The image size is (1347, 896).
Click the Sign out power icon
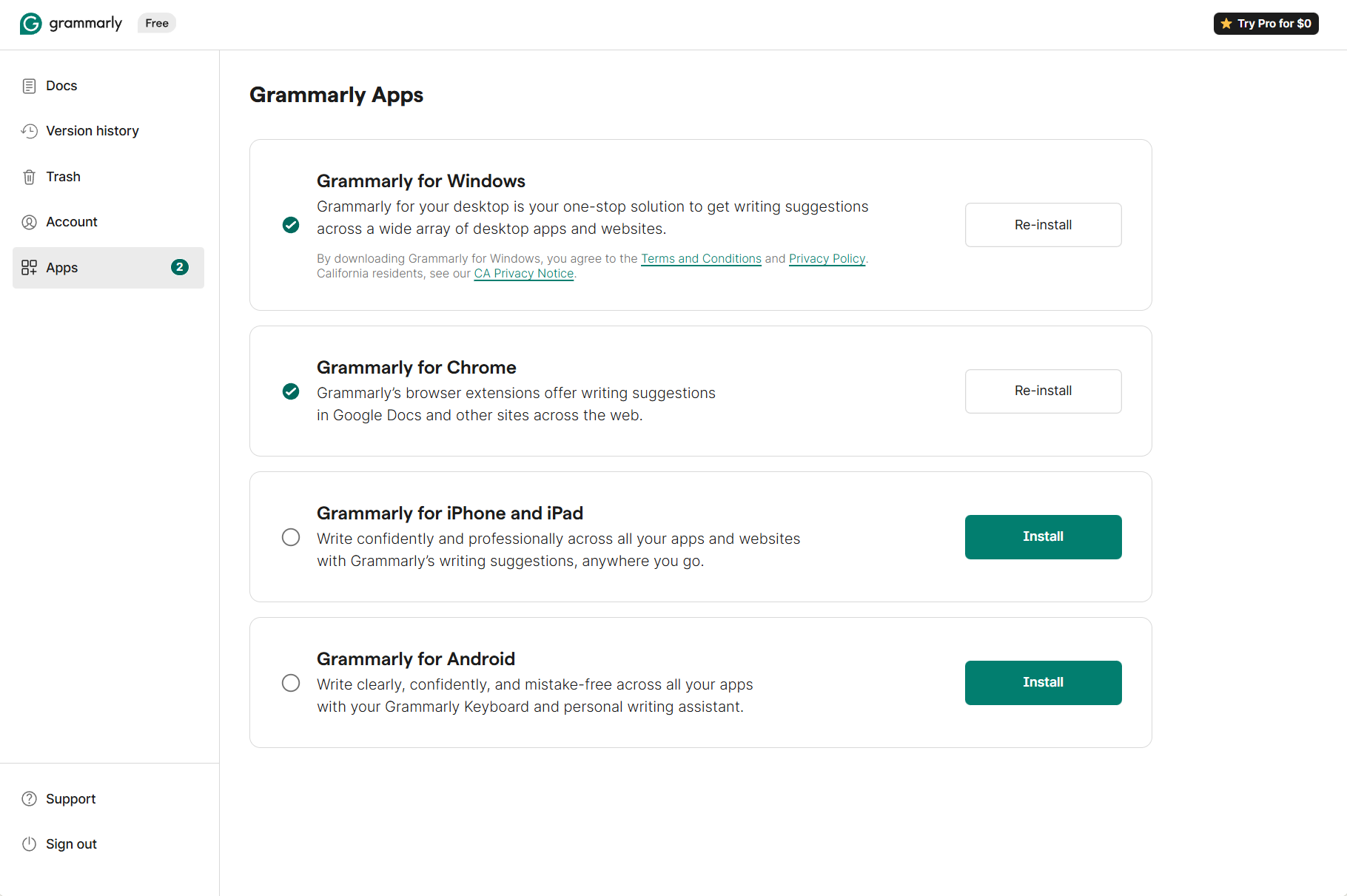pos(29,844)
